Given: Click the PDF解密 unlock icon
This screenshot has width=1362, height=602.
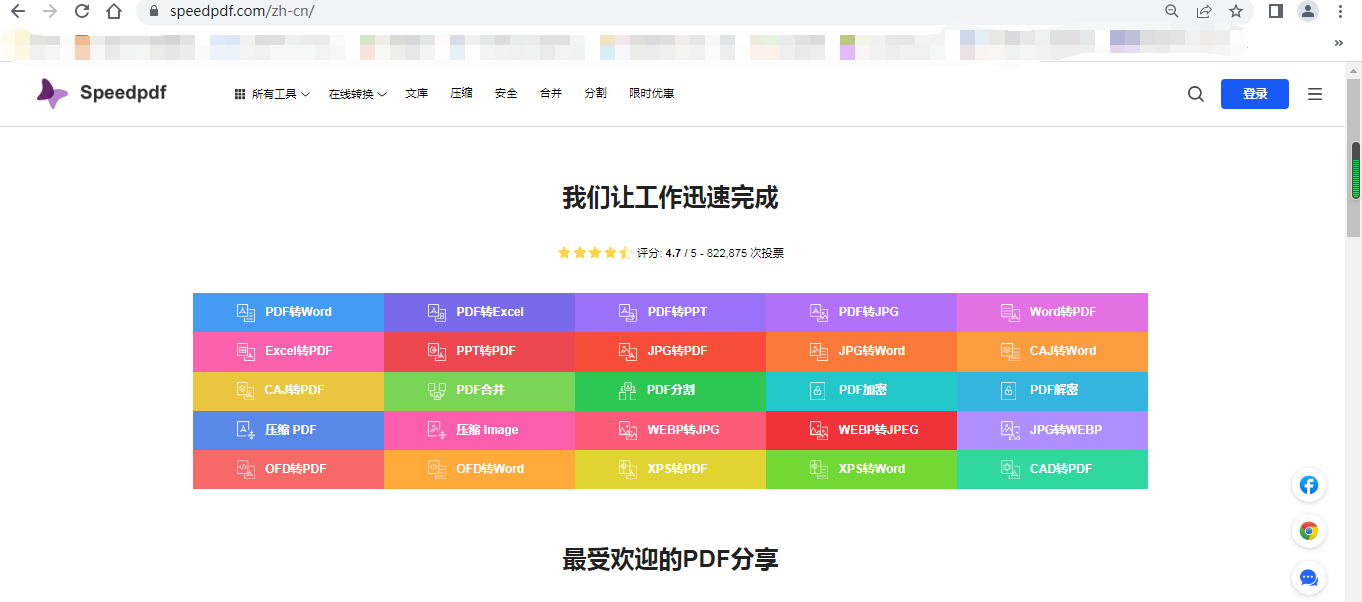Looking at the screenshot, I should (x=1009, y=390).
